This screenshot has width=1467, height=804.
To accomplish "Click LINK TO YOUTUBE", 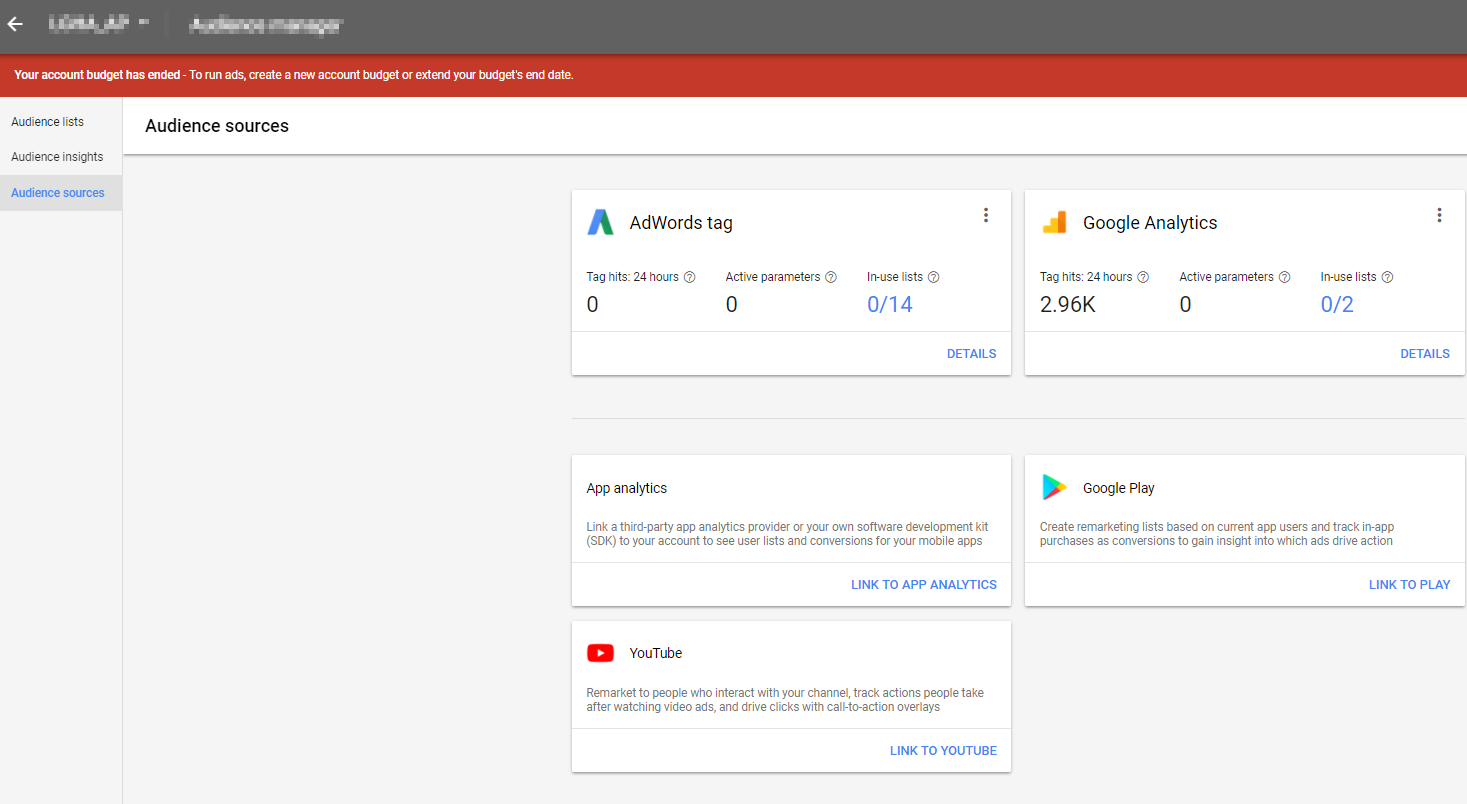I will pos(943,751).
